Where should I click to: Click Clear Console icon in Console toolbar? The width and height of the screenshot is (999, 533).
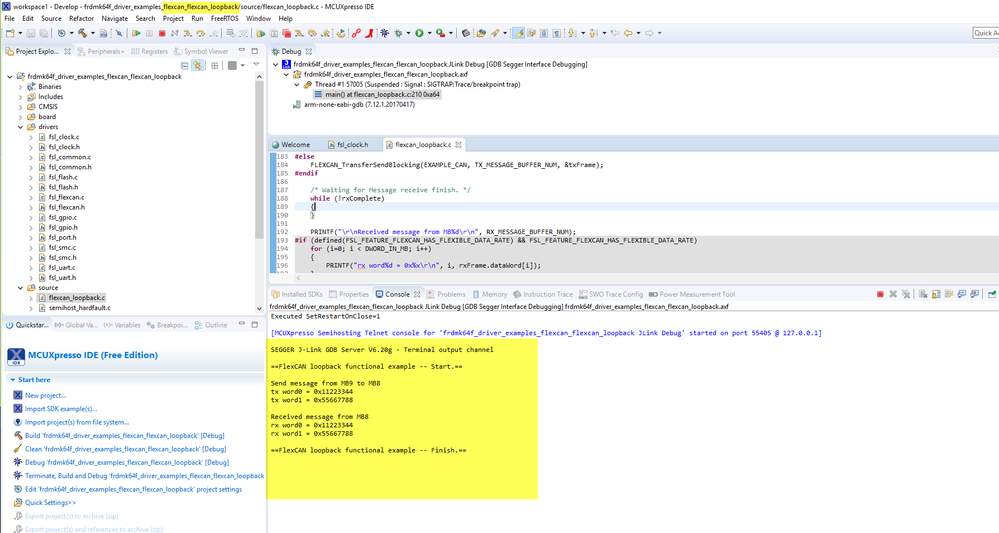click(x=923, y=294)
